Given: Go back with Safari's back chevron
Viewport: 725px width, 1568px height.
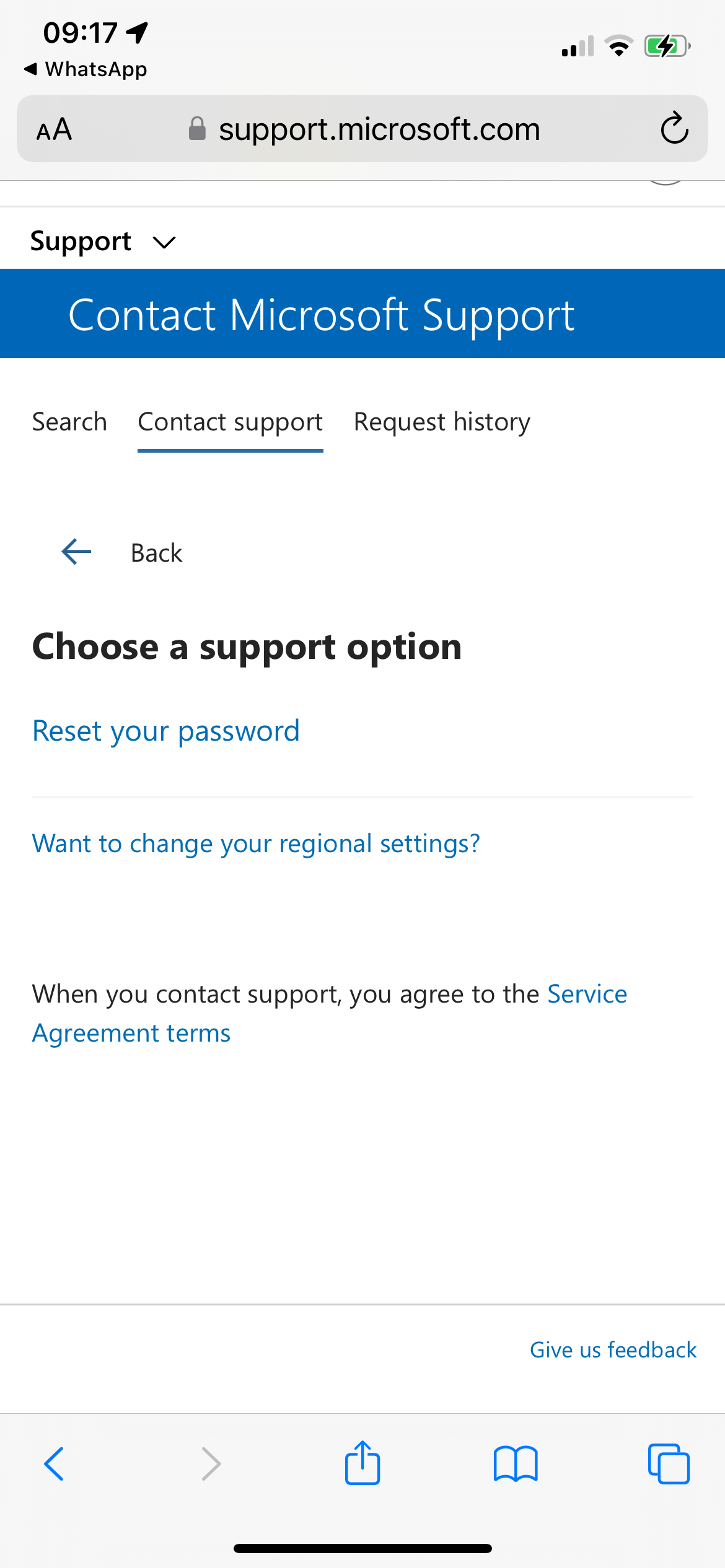Looking at the screenshot, I should [55, 1464].
